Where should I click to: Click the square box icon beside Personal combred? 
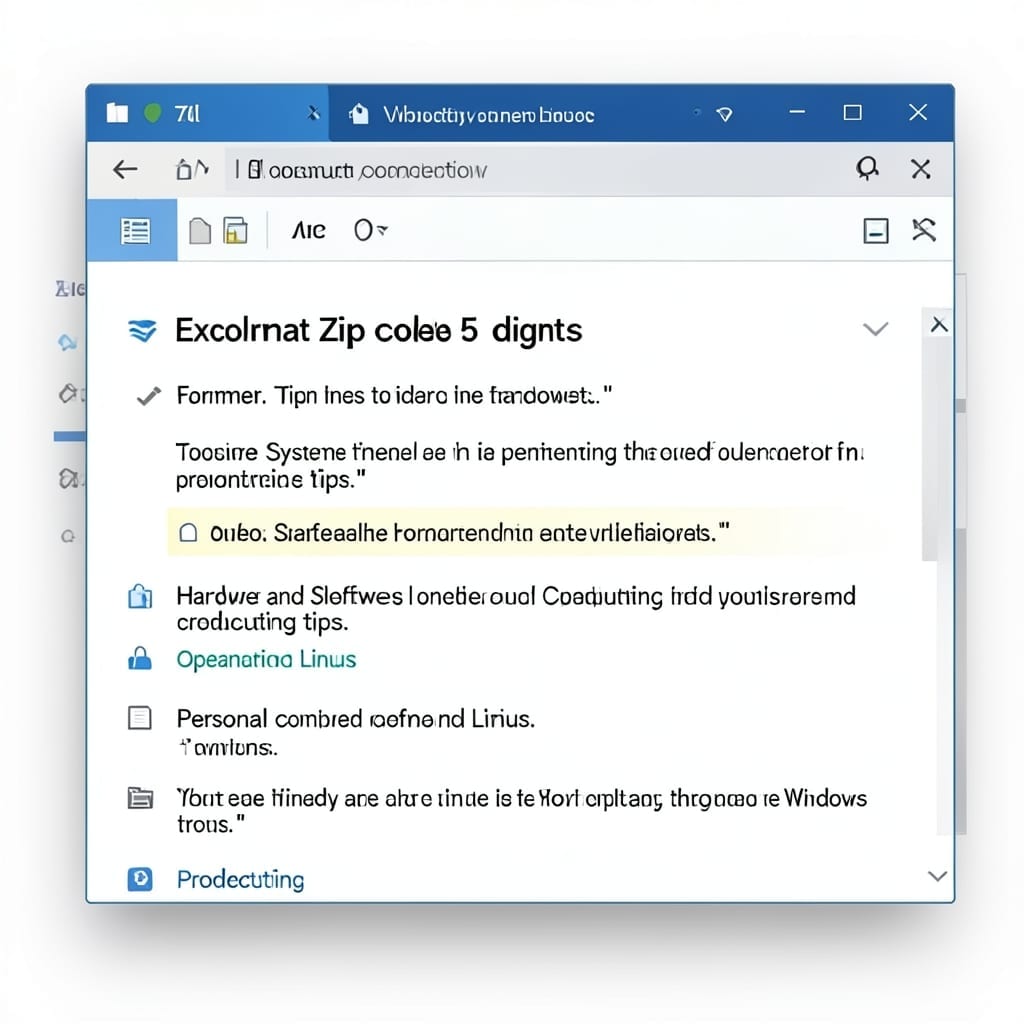tap(139, 718)
